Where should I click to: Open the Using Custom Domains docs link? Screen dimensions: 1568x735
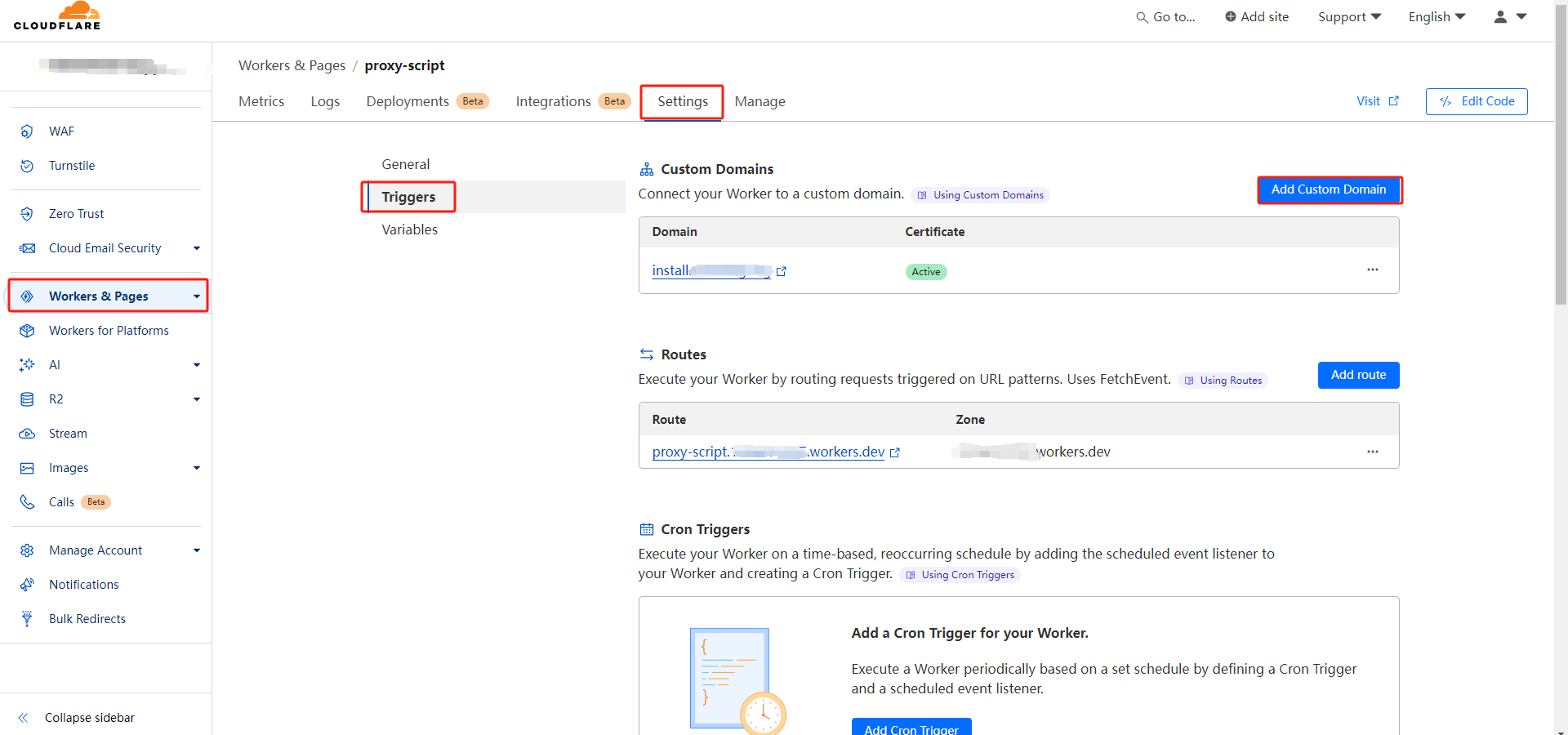[980, 195]
